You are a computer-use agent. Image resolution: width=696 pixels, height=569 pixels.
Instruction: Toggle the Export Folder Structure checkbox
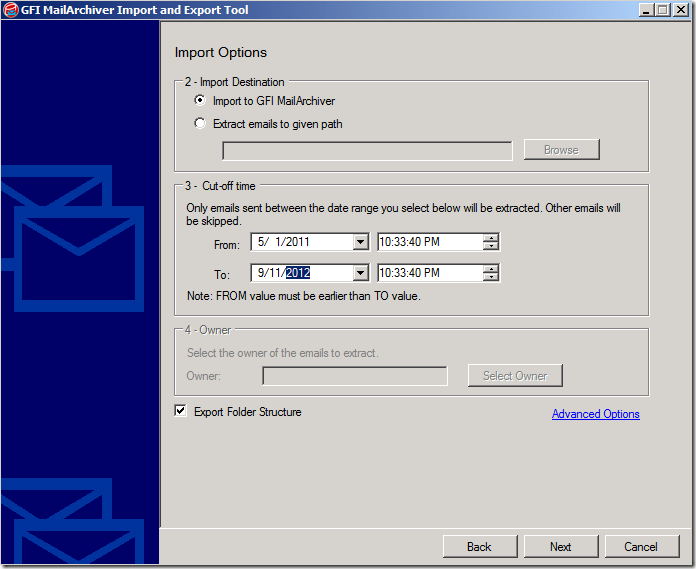(180, 411)
